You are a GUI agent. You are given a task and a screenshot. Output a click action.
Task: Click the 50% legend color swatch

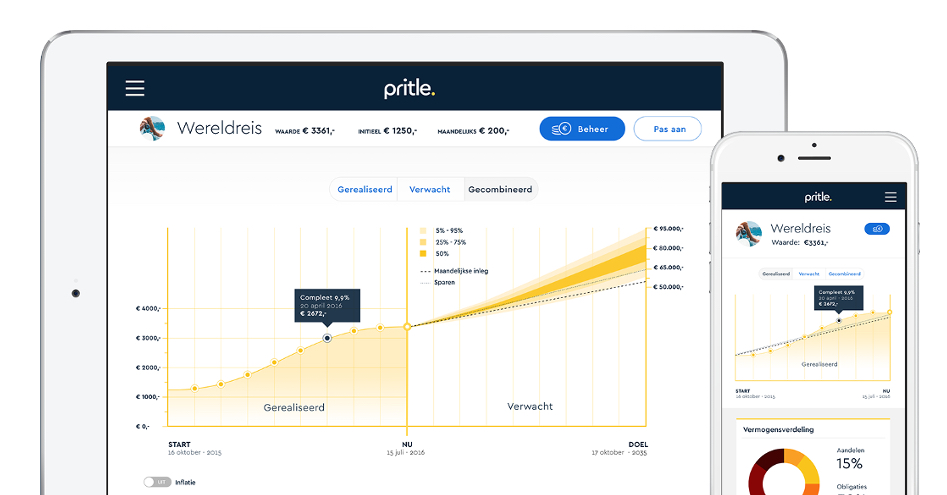click(424, 254)
